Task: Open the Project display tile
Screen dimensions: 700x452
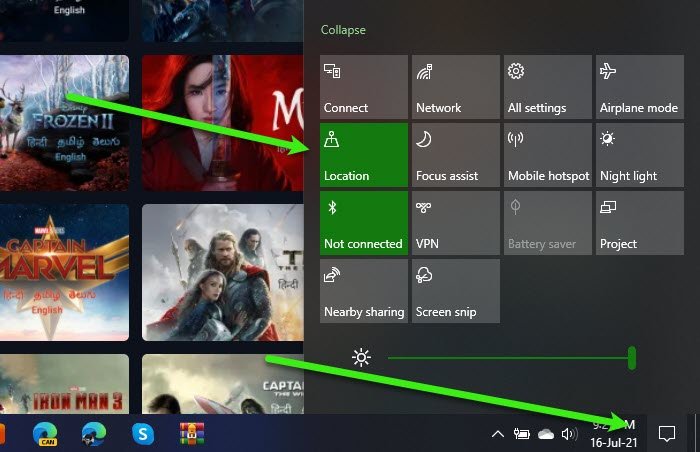Action: (640, 223)
